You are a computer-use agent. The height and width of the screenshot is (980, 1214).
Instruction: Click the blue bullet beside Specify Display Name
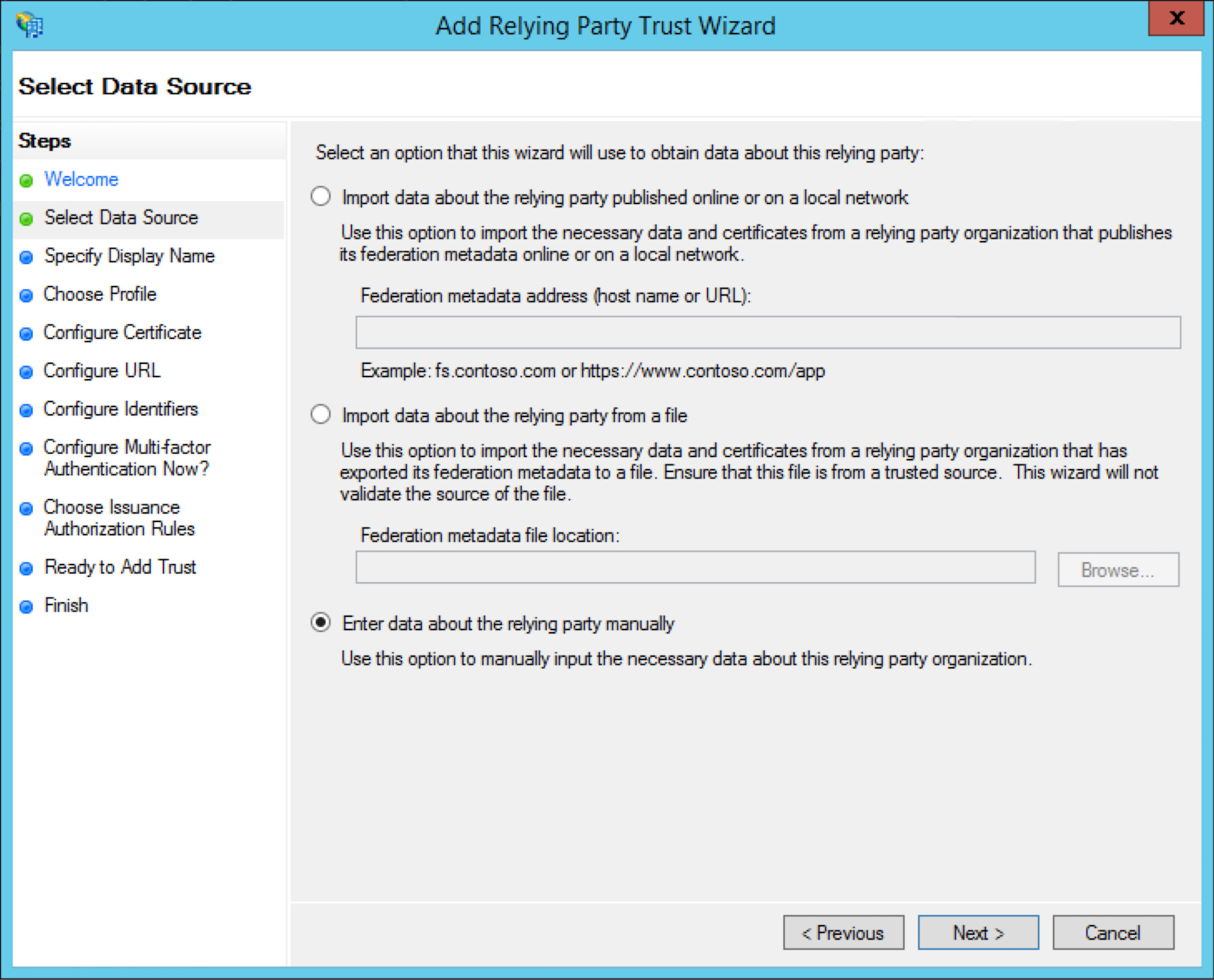26,257
